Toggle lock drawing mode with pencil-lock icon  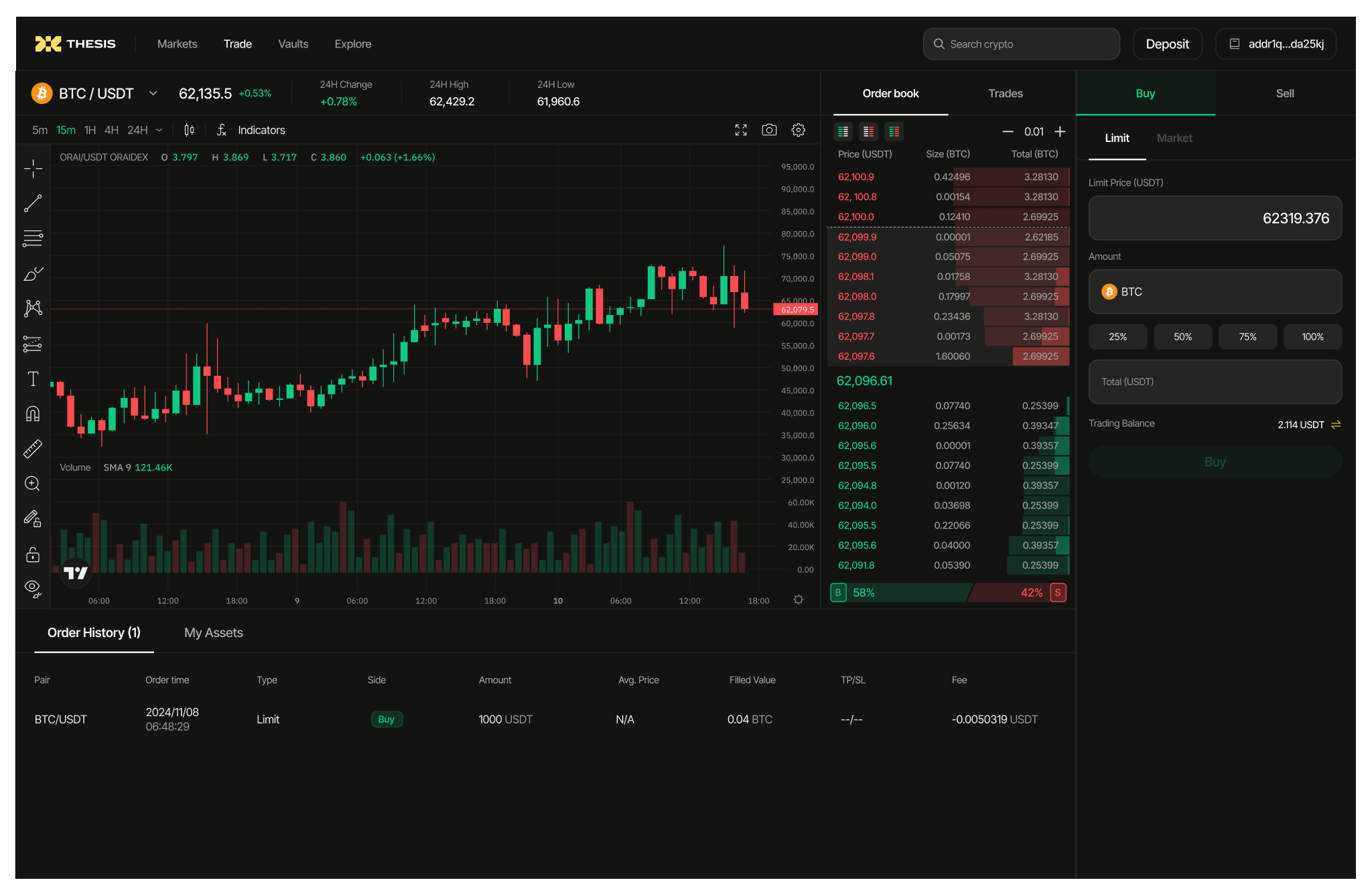pyautogui.click(x=33, y=519)
